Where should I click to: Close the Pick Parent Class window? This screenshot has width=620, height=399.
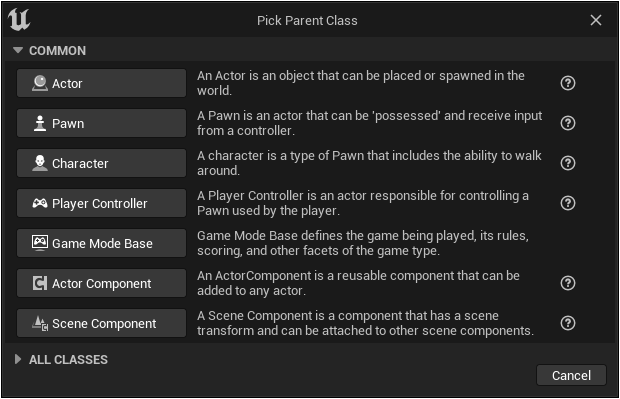tap(595, 20)
